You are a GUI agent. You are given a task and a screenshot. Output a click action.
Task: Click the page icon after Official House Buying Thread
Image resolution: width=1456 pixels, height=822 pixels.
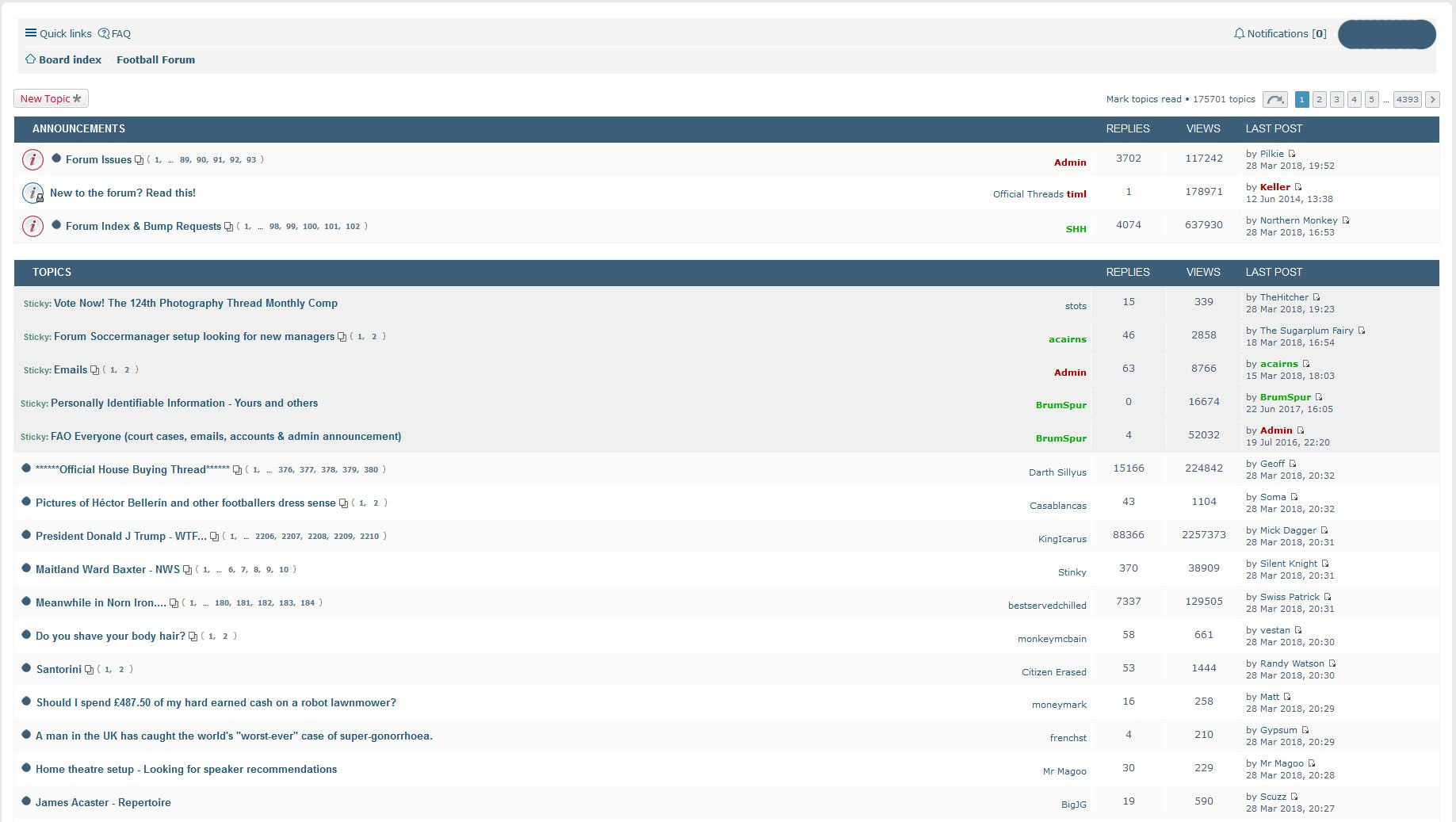click(237, 470)
